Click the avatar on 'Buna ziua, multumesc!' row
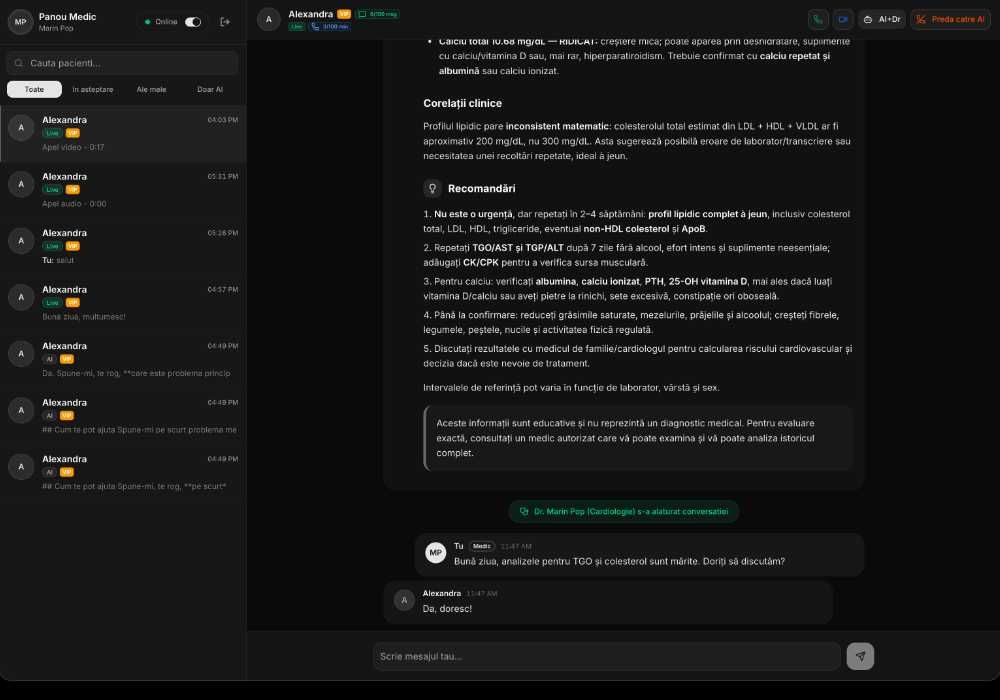Viewport: 1000px width, 700px height. point(21,297)
